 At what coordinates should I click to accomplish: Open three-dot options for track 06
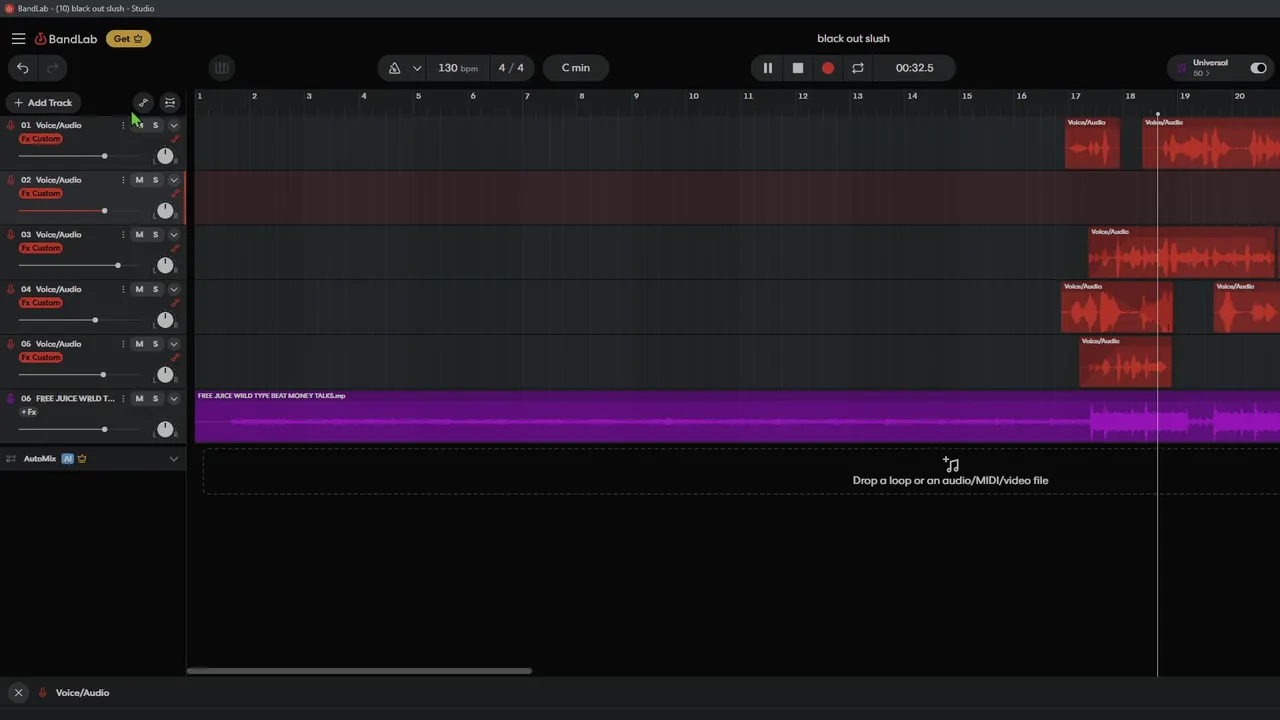pyautogui.click(x=123, y=398)
